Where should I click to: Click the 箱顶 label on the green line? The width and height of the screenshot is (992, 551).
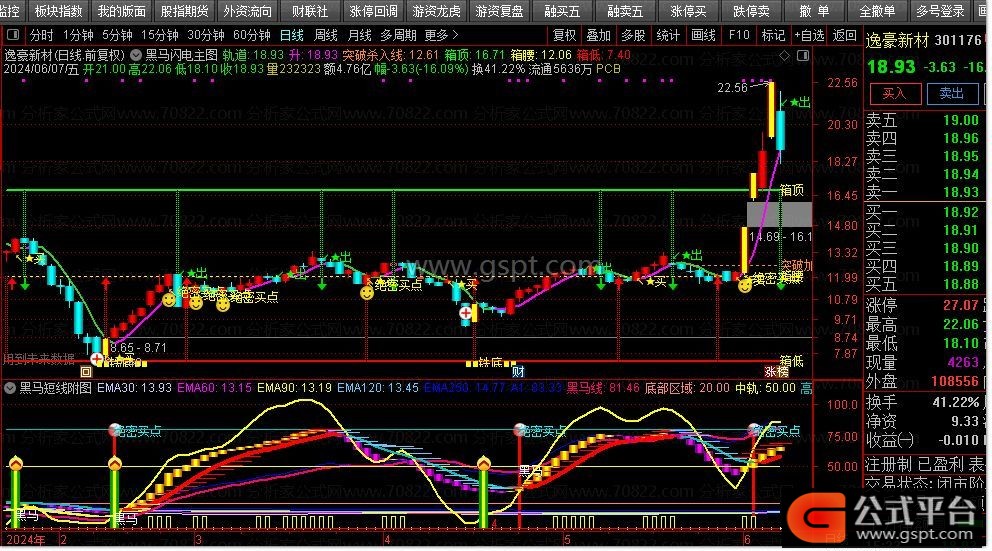point(791,190)
